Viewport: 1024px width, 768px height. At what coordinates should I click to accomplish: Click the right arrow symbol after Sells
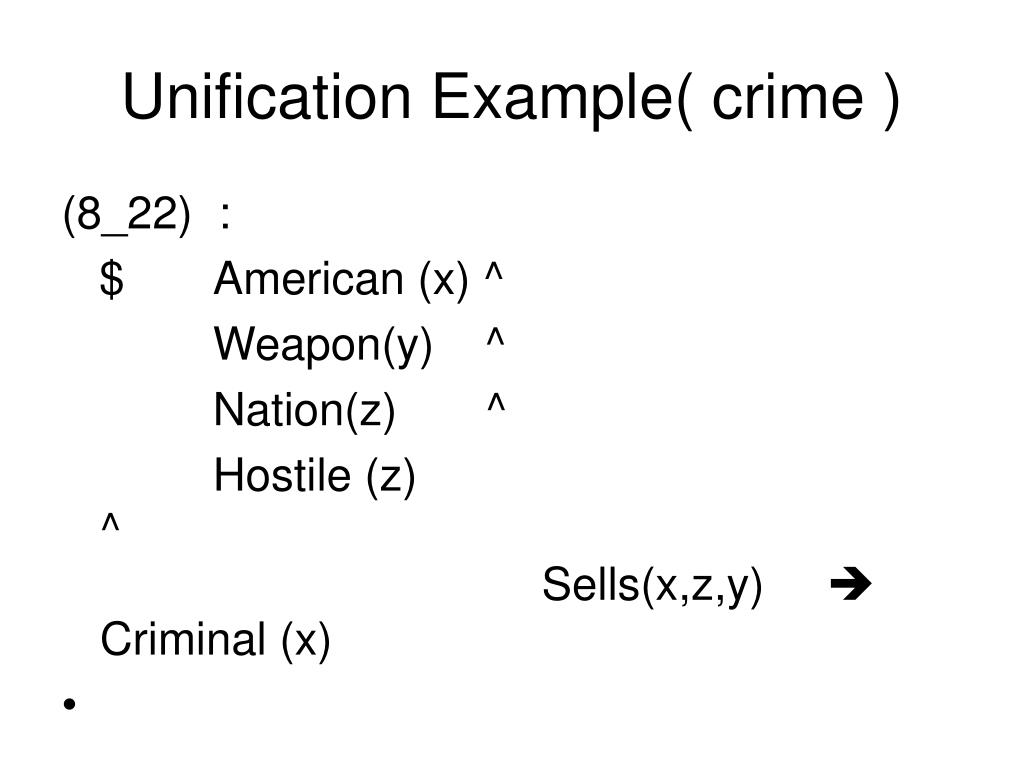850,584
